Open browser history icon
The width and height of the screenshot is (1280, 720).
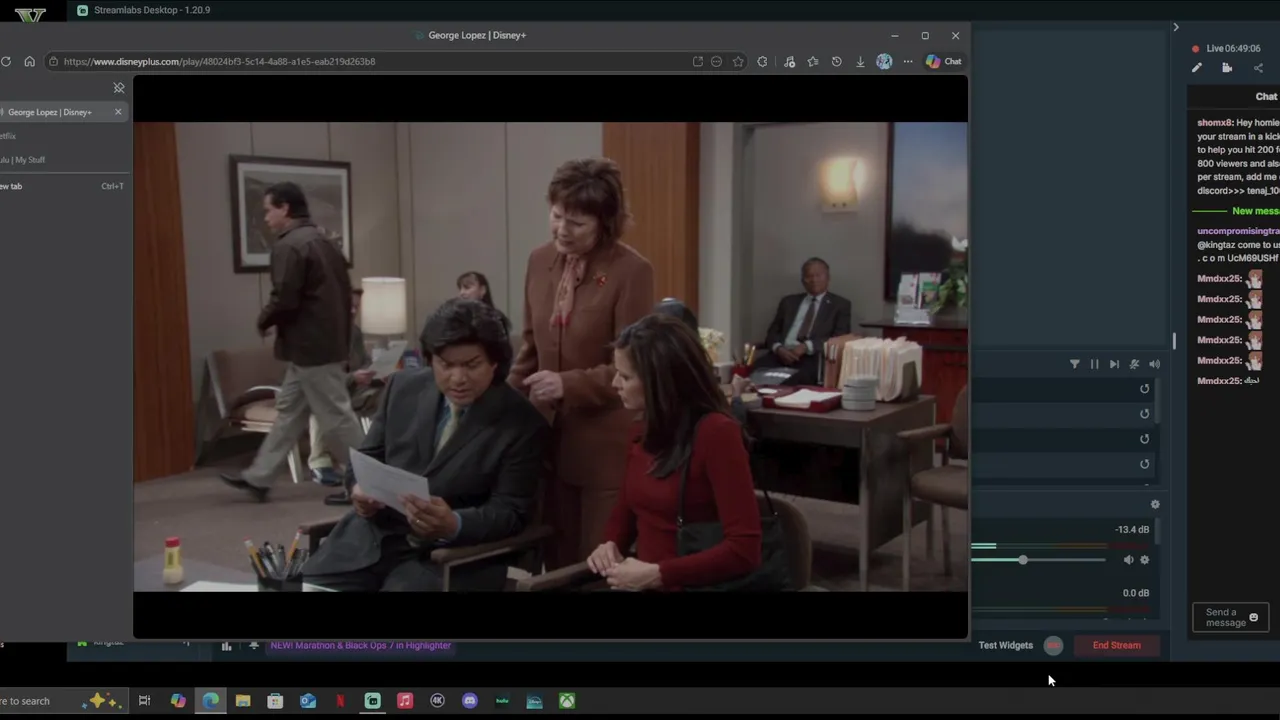click(836, 61)
